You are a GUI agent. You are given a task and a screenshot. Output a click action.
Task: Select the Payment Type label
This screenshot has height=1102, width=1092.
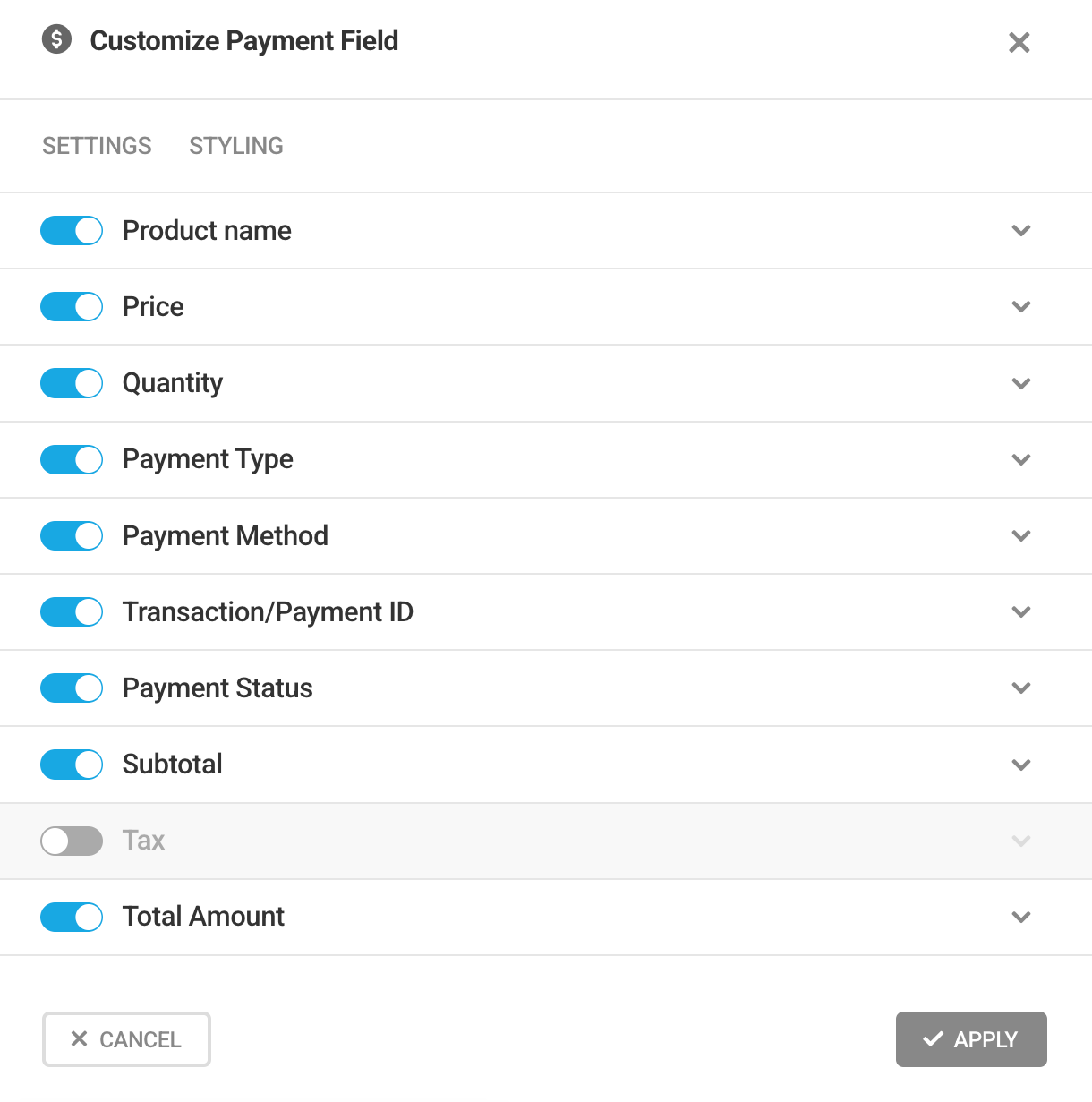coord(208,459)
